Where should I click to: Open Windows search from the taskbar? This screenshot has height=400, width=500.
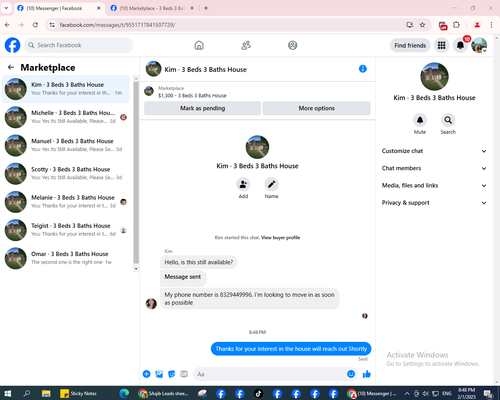pyautogui.click(x=27, y=393)
